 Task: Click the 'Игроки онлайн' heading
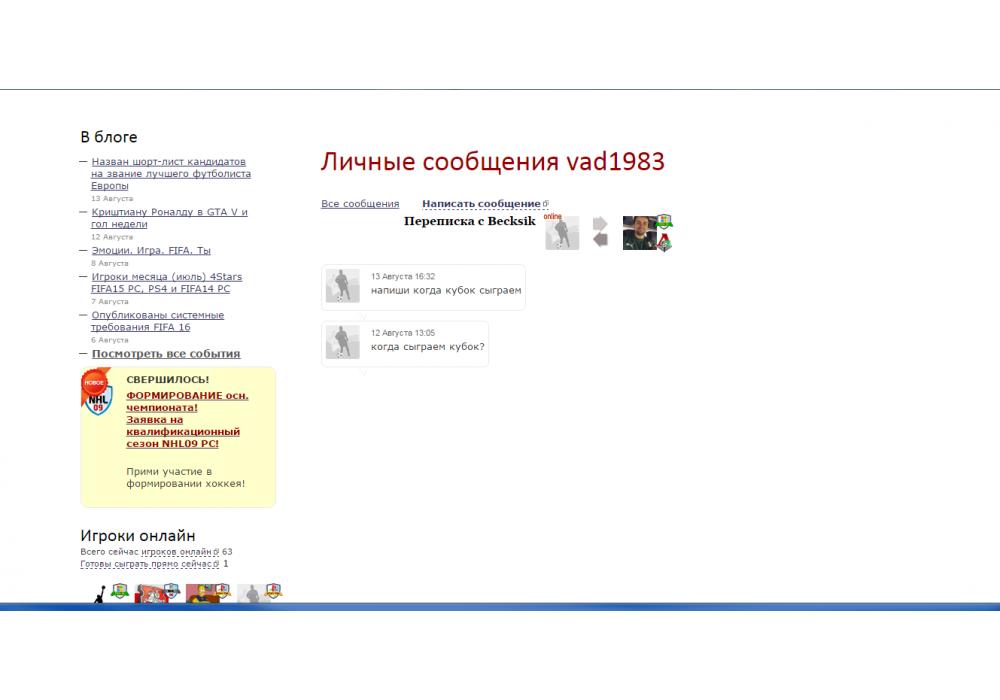click(x=138, y=536)
